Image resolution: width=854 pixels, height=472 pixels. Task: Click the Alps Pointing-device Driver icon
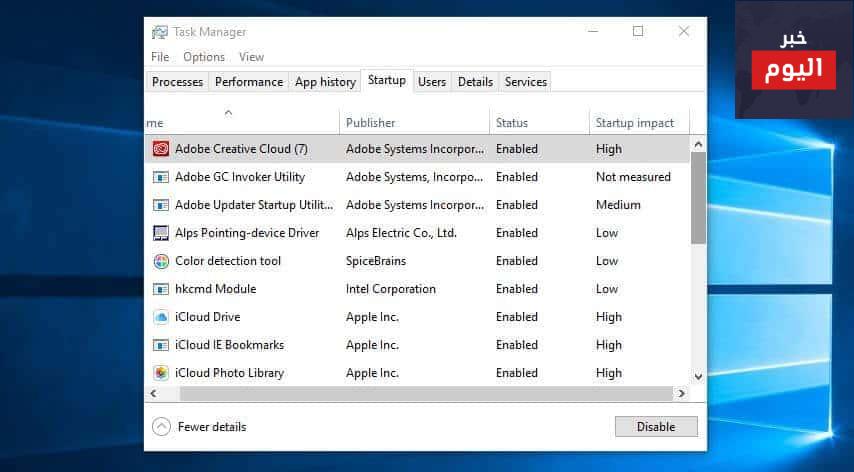pyautogui.click(x=161, y=233)
